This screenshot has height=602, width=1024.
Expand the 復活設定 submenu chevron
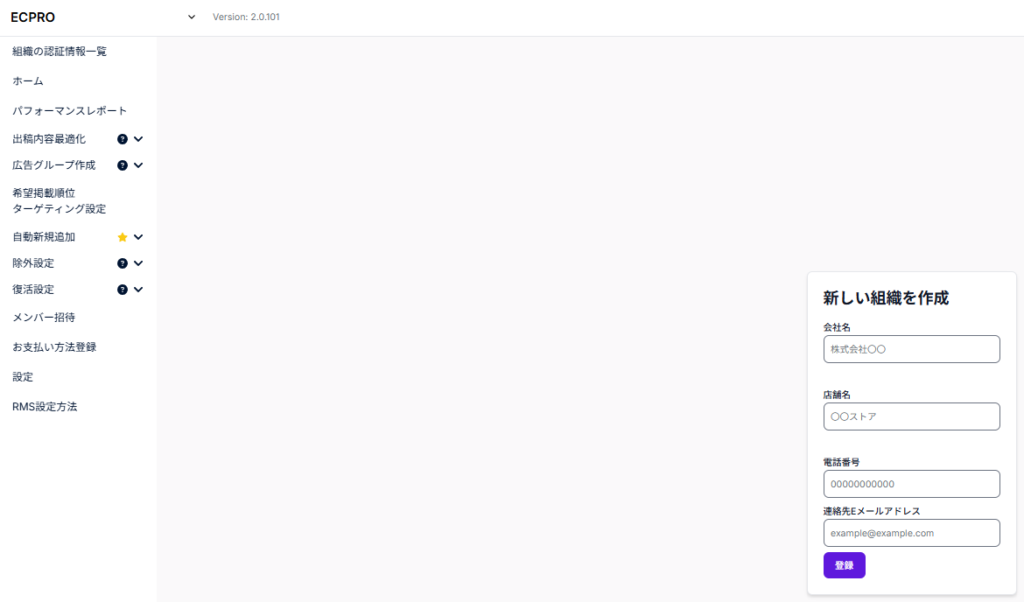tap(138, 289)
